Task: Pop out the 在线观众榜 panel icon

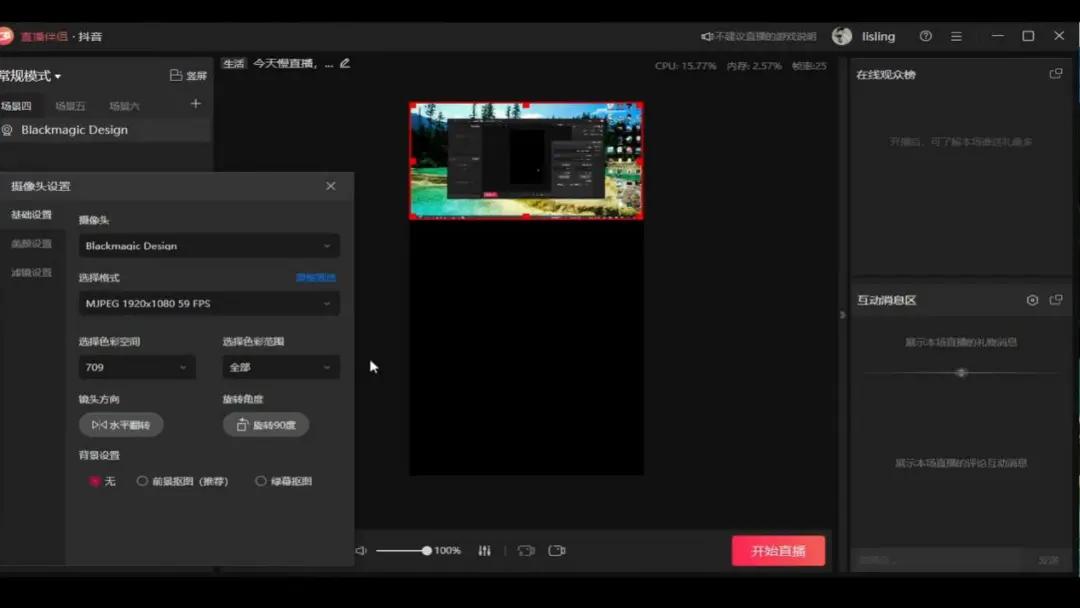Action: coord(1056,73)
